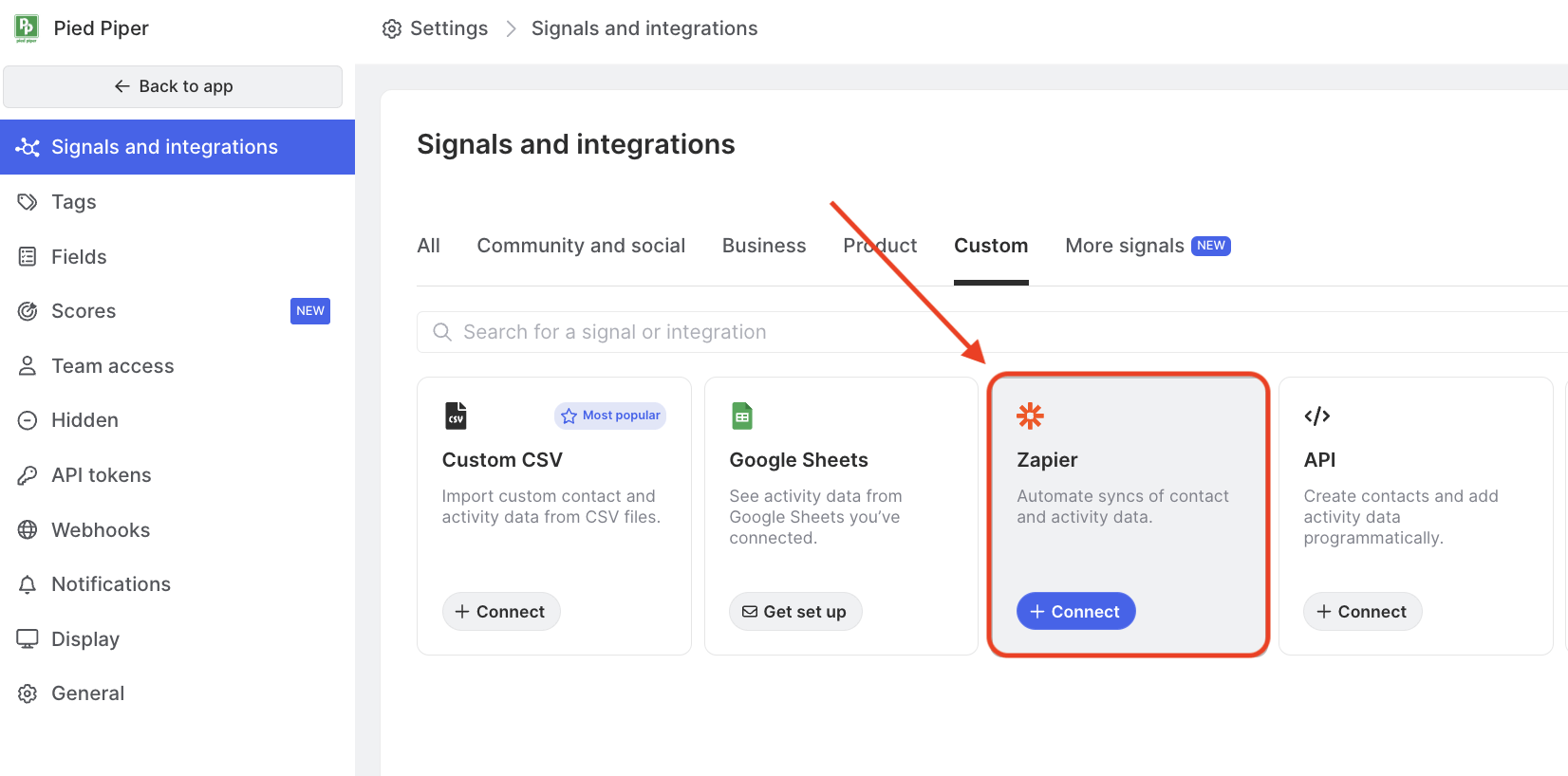Click the Display monitor icon
1568x776 pixels.
[x=28, y=638]
